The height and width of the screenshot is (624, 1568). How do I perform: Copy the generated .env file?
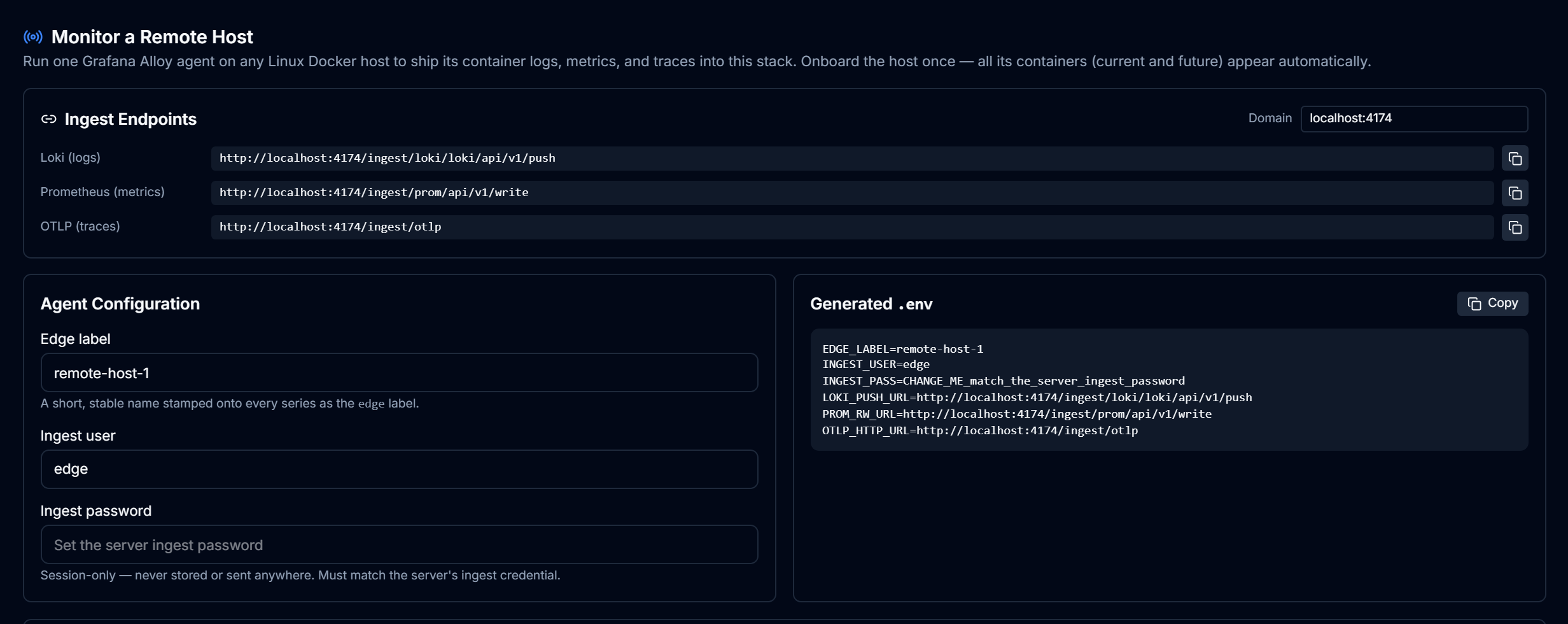[x=1492, y=304]
